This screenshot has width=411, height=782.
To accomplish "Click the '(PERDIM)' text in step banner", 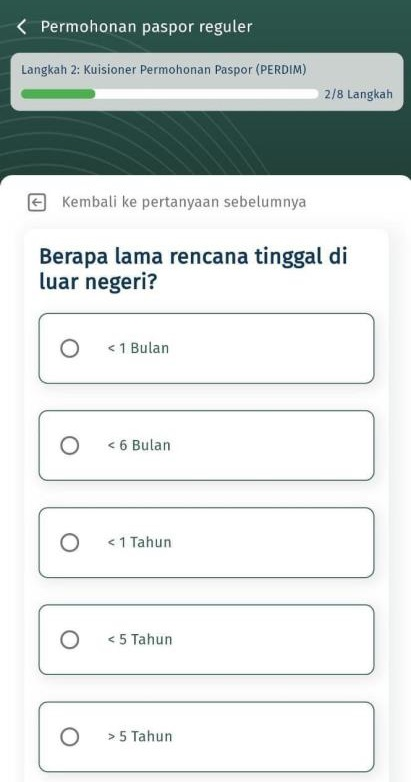I will coord(281,69).
